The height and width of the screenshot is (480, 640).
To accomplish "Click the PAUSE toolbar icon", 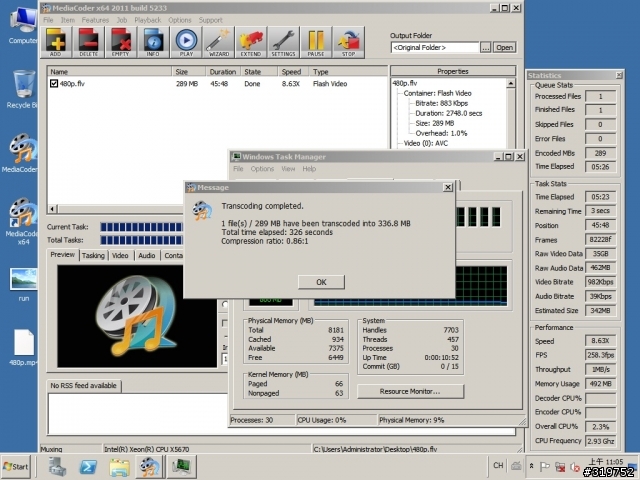I will click(316, 42).
